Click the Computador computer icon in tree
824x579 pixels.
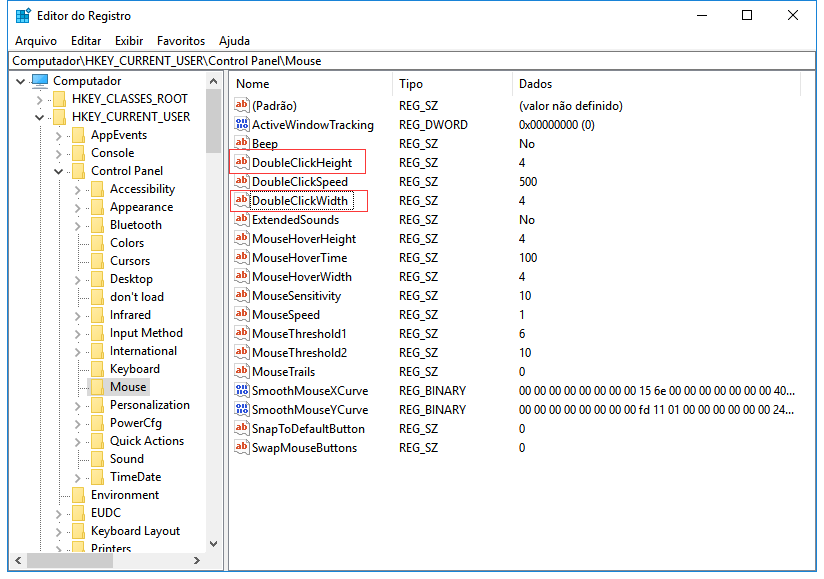40,81
